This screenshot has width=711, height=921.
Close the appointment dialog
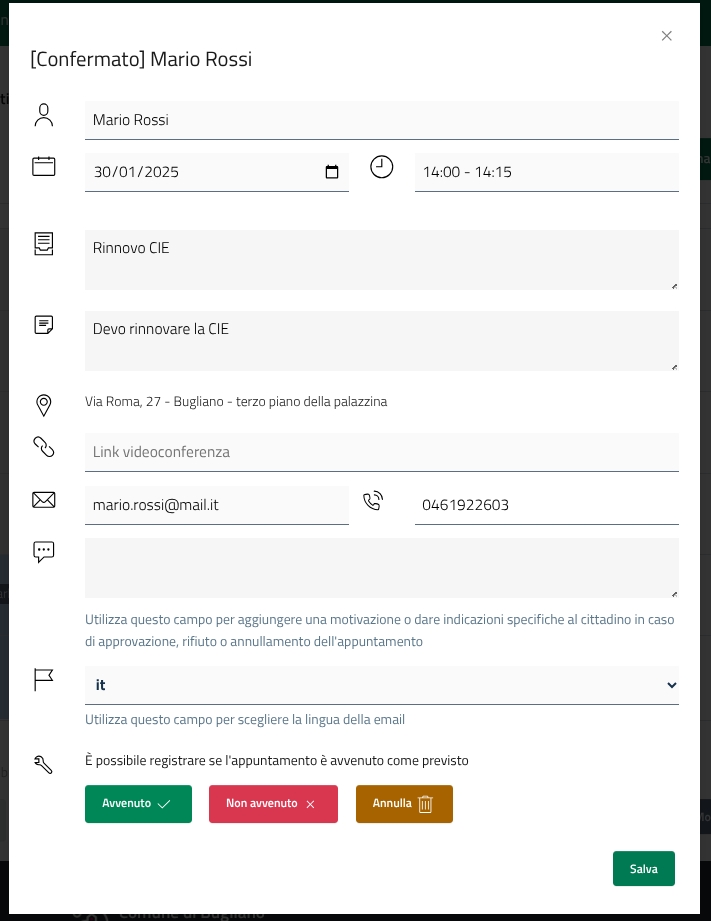pyautogui.click(x=667, y=36)
